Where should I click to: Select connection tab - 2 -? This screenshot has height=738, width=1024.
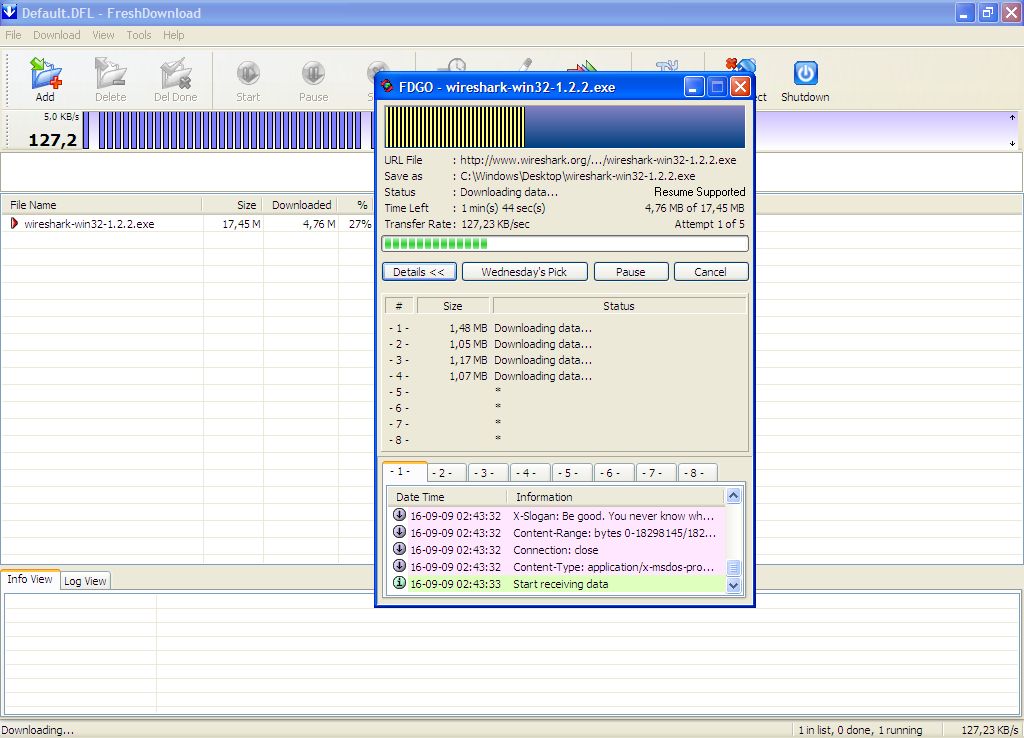pos(447,473)
